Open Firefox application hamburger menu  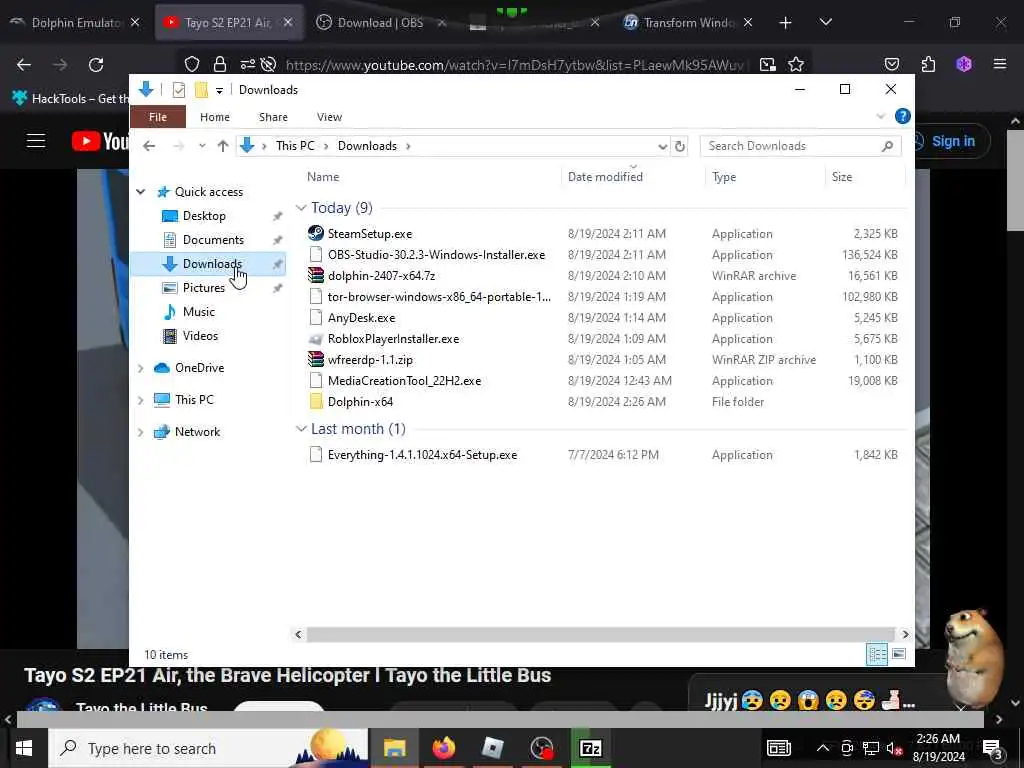tap(999, 64)
